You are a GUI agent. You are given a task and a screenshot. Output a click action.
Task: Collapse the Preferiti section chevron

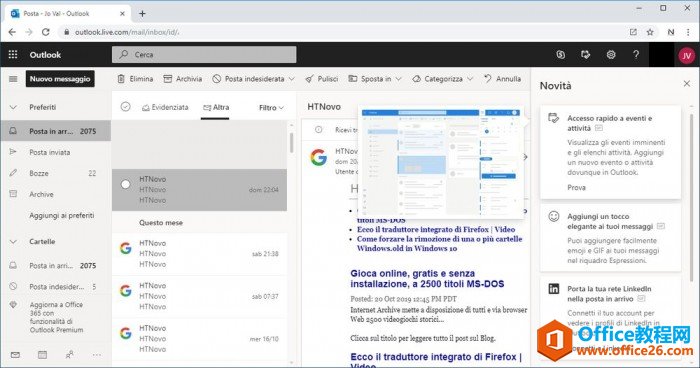point(13,107)
